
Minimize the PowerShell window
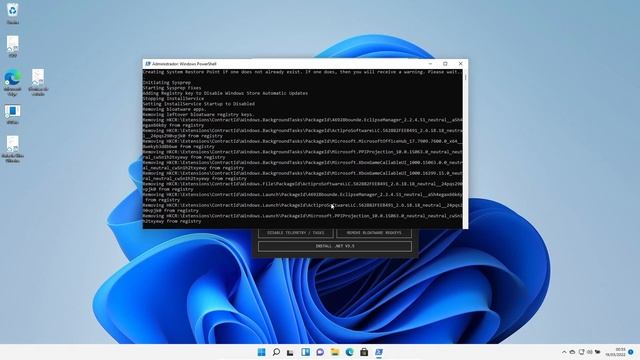430,64
